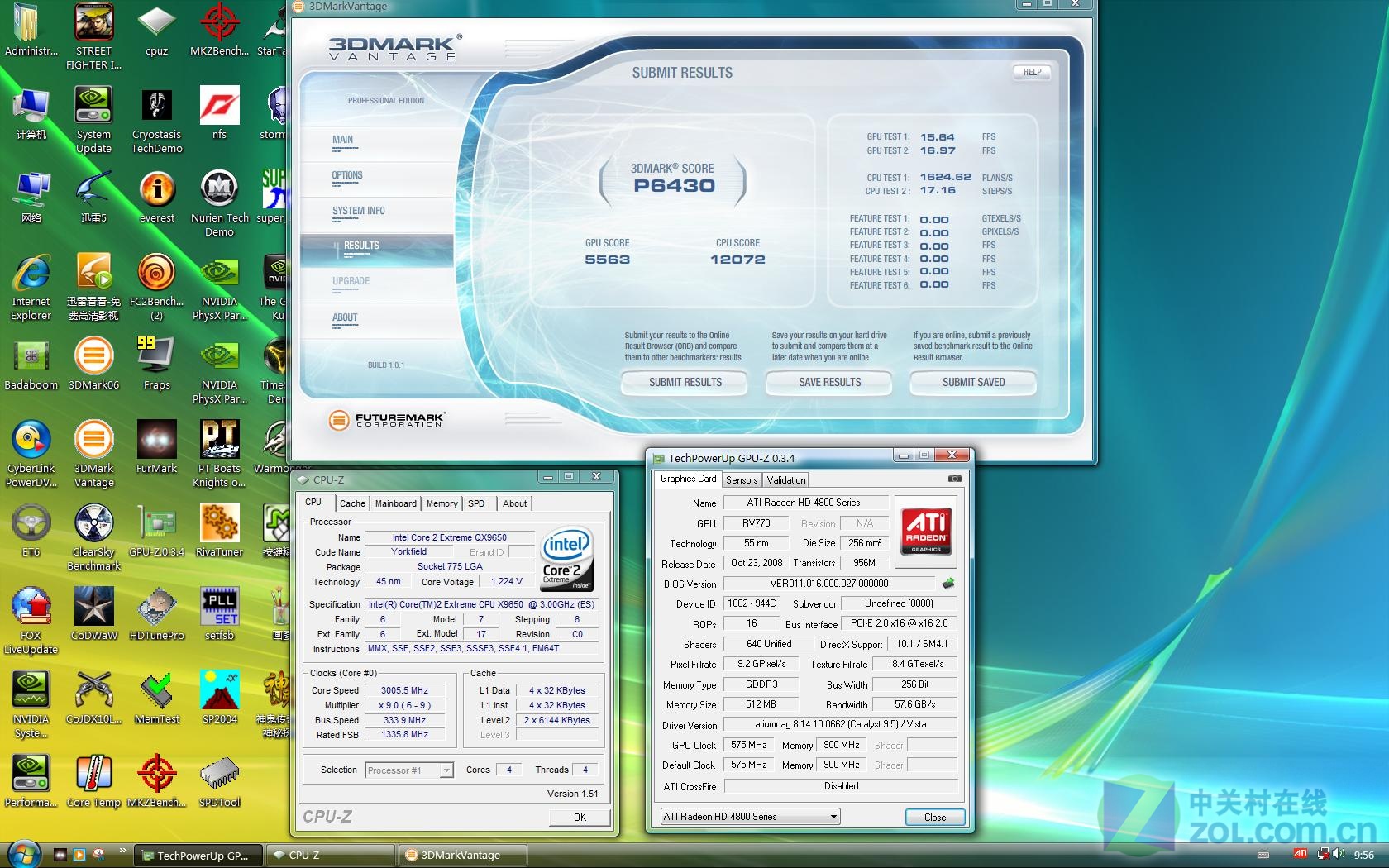
Task: Open the Processor #1 selection dropdown in CPU-Z
Action: [409, 770]
